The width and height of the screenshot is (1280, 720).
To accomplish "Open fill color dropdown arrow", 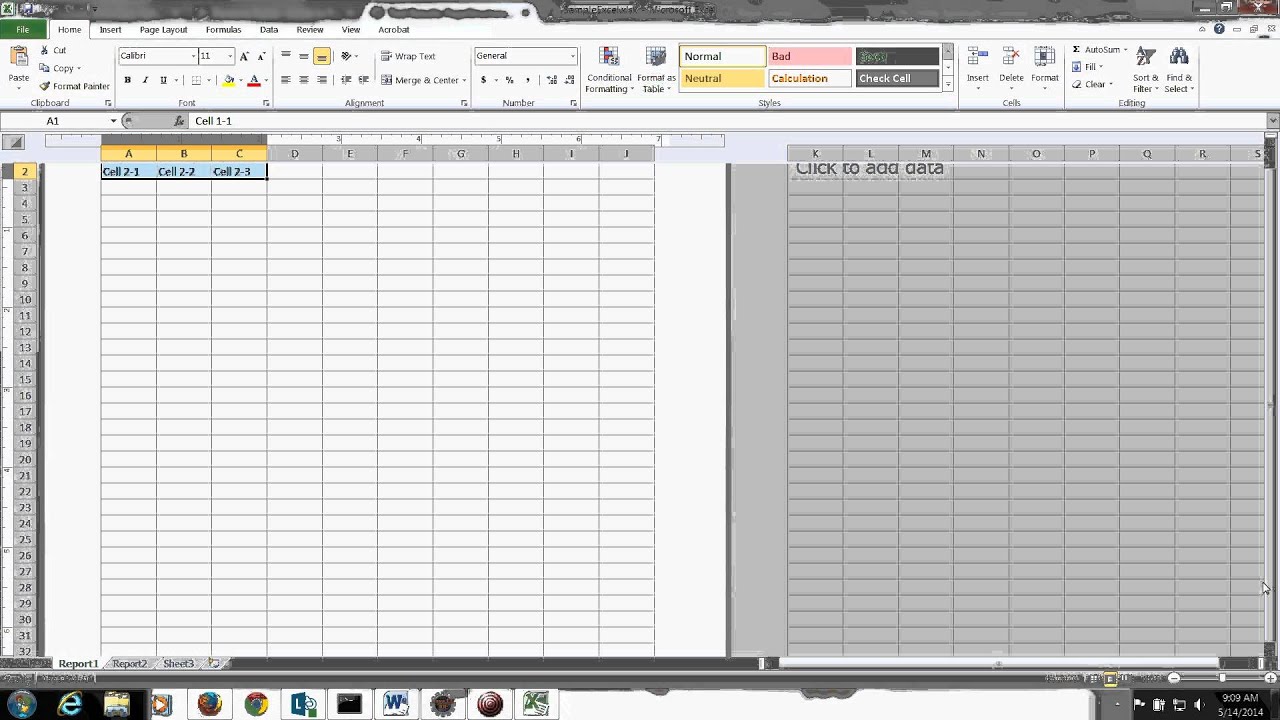I will pyautogui.click(x=240, y=80).
